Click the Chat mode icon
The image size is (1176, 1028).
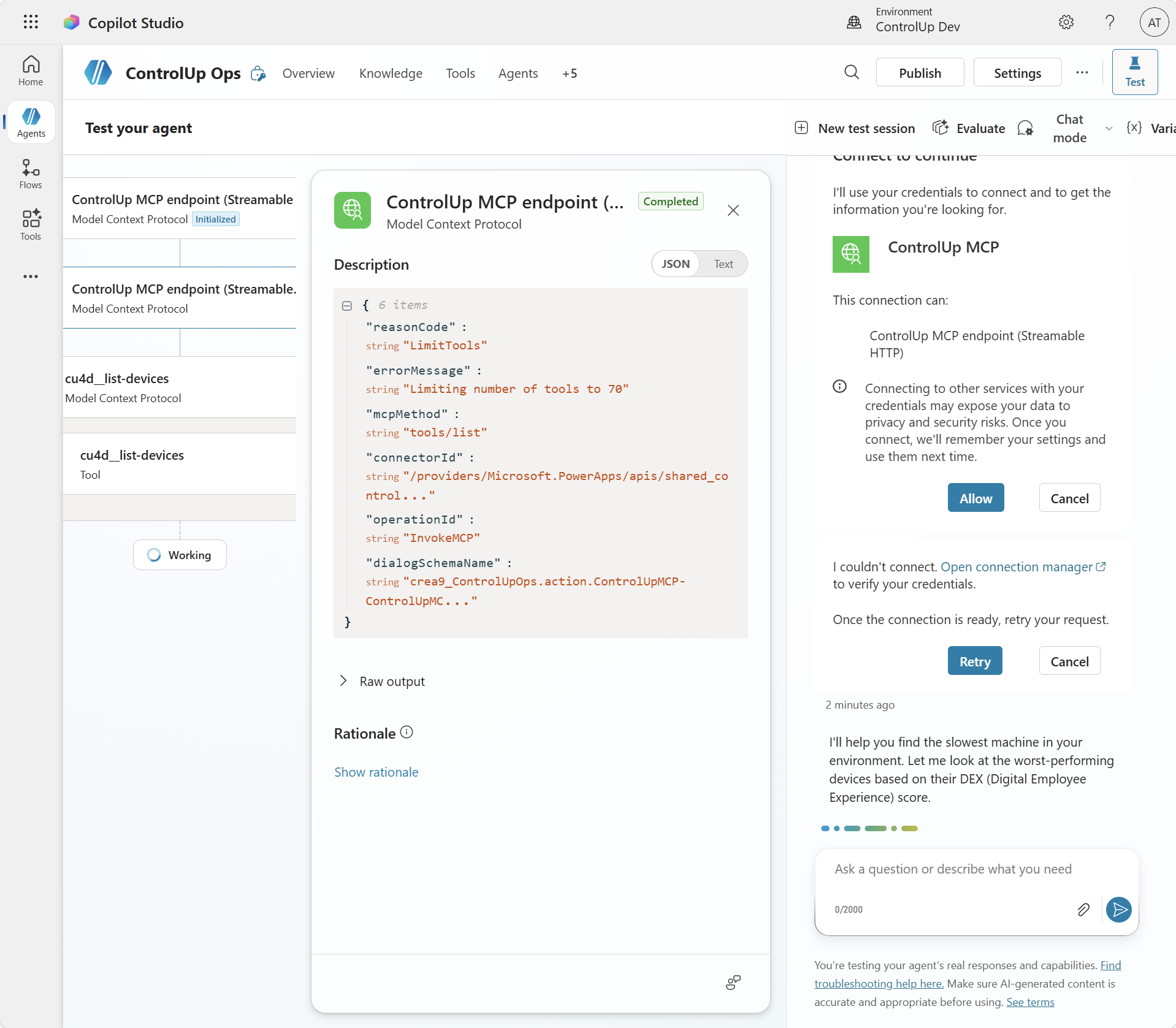tap(1025, 128)
